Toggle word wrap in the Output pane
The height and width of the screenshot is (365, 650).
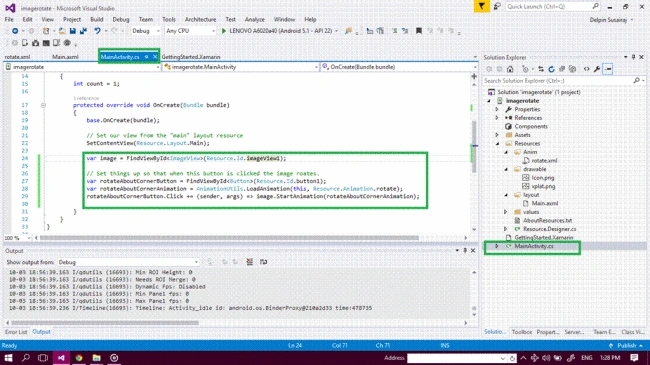[263, 262]
